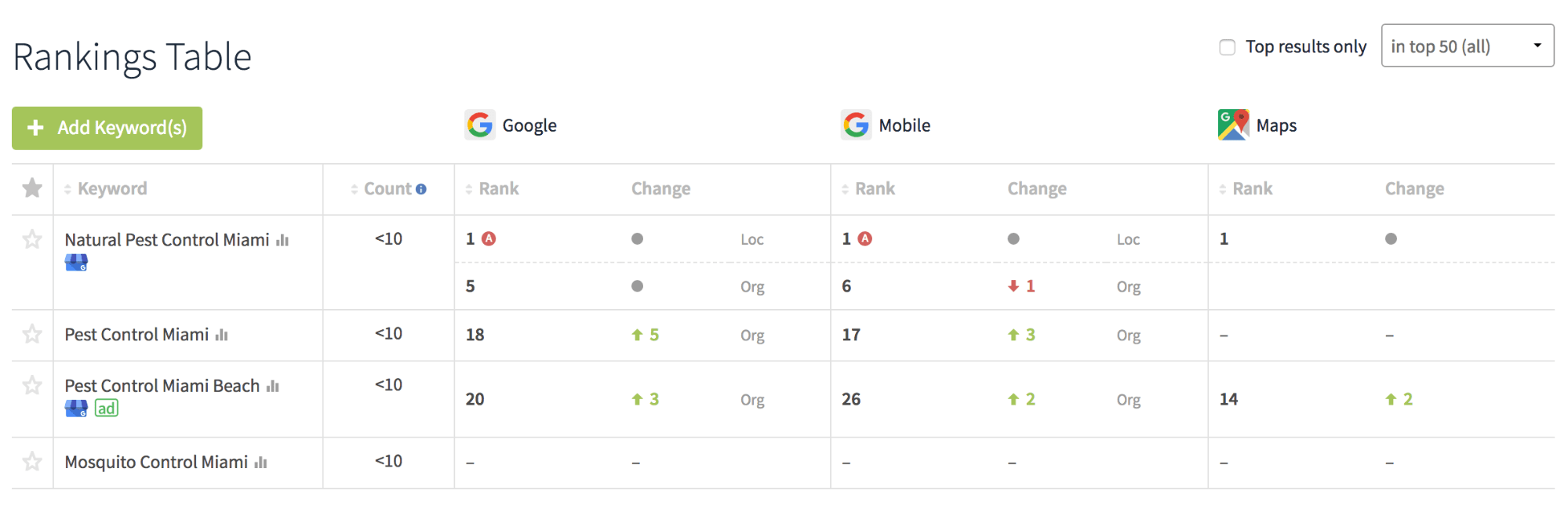Click the red A marker next to Google rank 1
The height and width of the screenshot is (505, 1568).
click(489, 238)
